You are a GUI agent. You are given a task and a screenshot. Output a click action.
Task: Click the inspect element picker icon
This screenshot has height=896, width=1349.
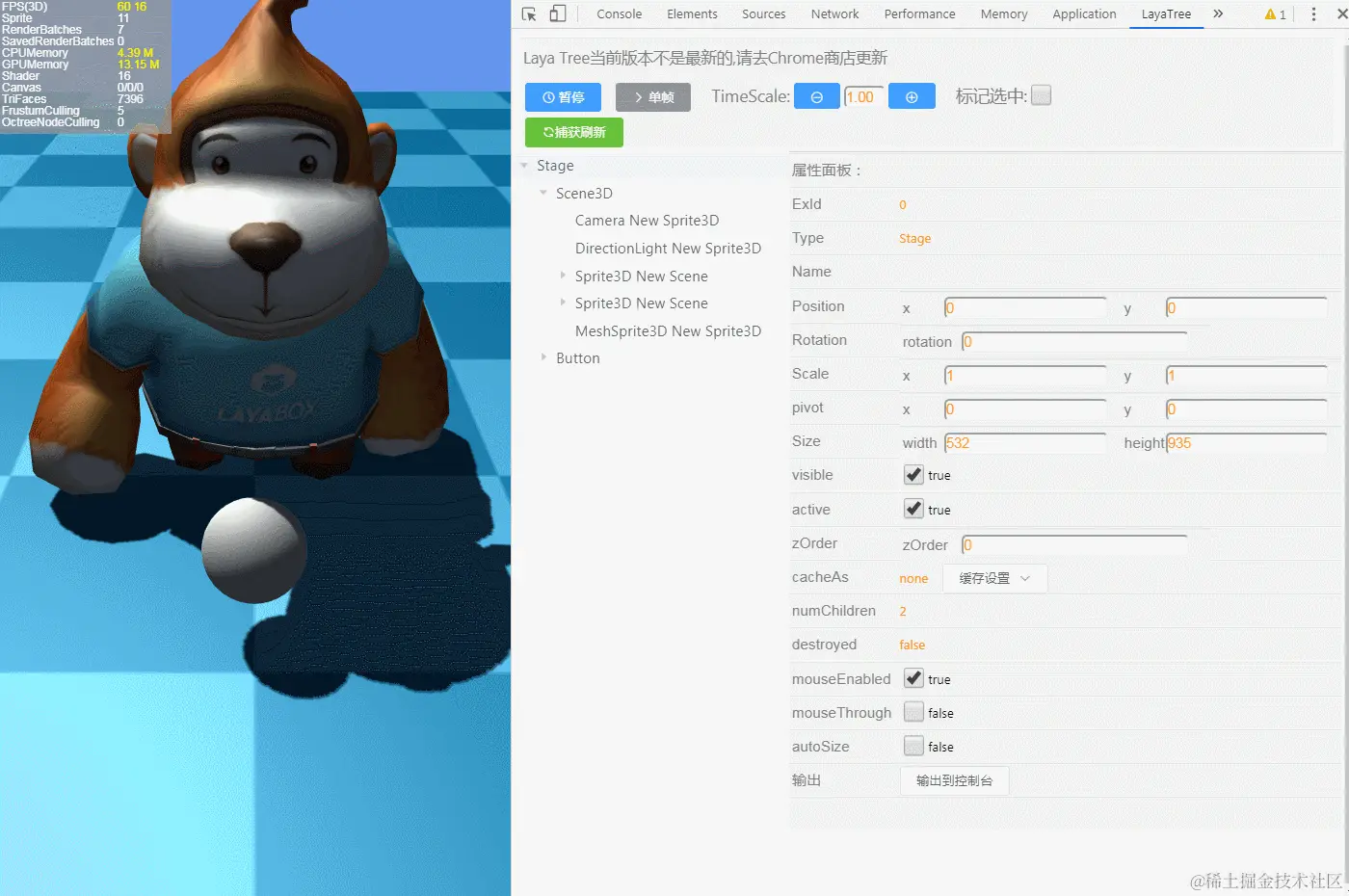pyautogui.click(x=529, y=13)
